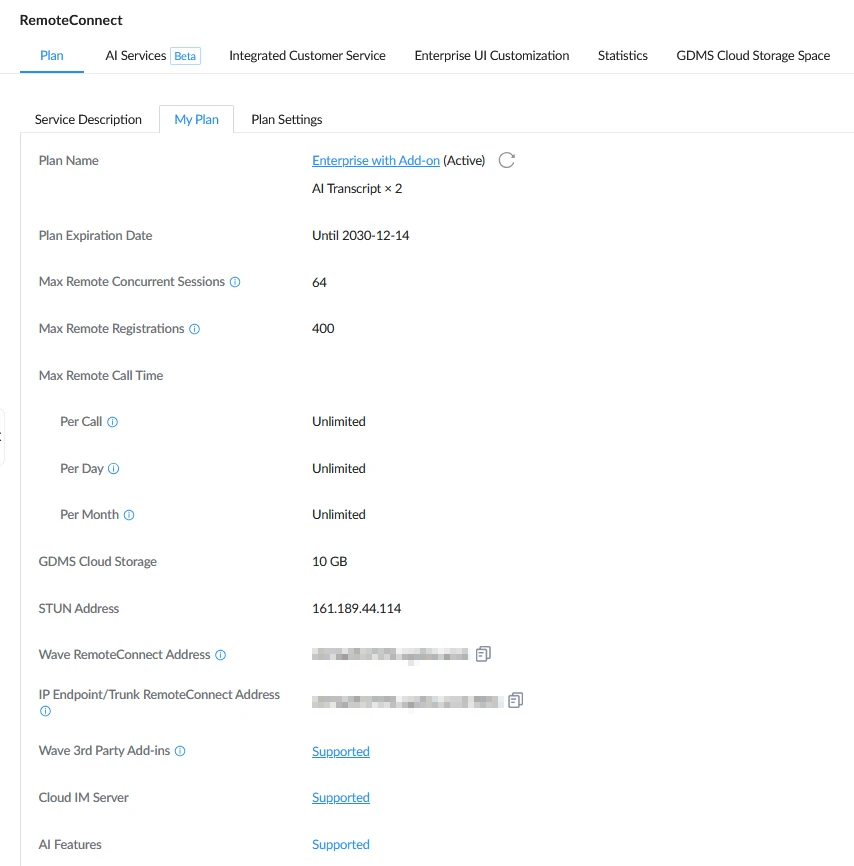Open Max Remote Concurrent Sessions info icon
This screenshot has height=866, width=854.
(235, 282)
